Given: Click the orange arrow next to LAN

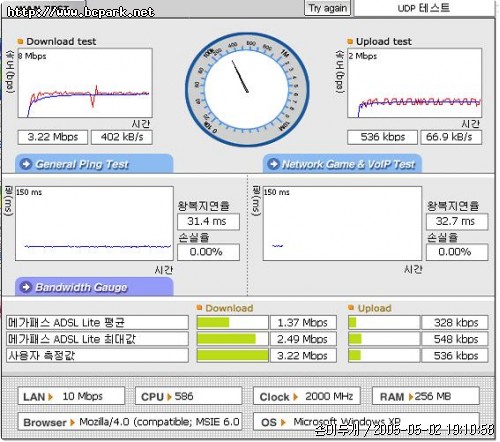Looking at the screenshot, I should point(51,397).
